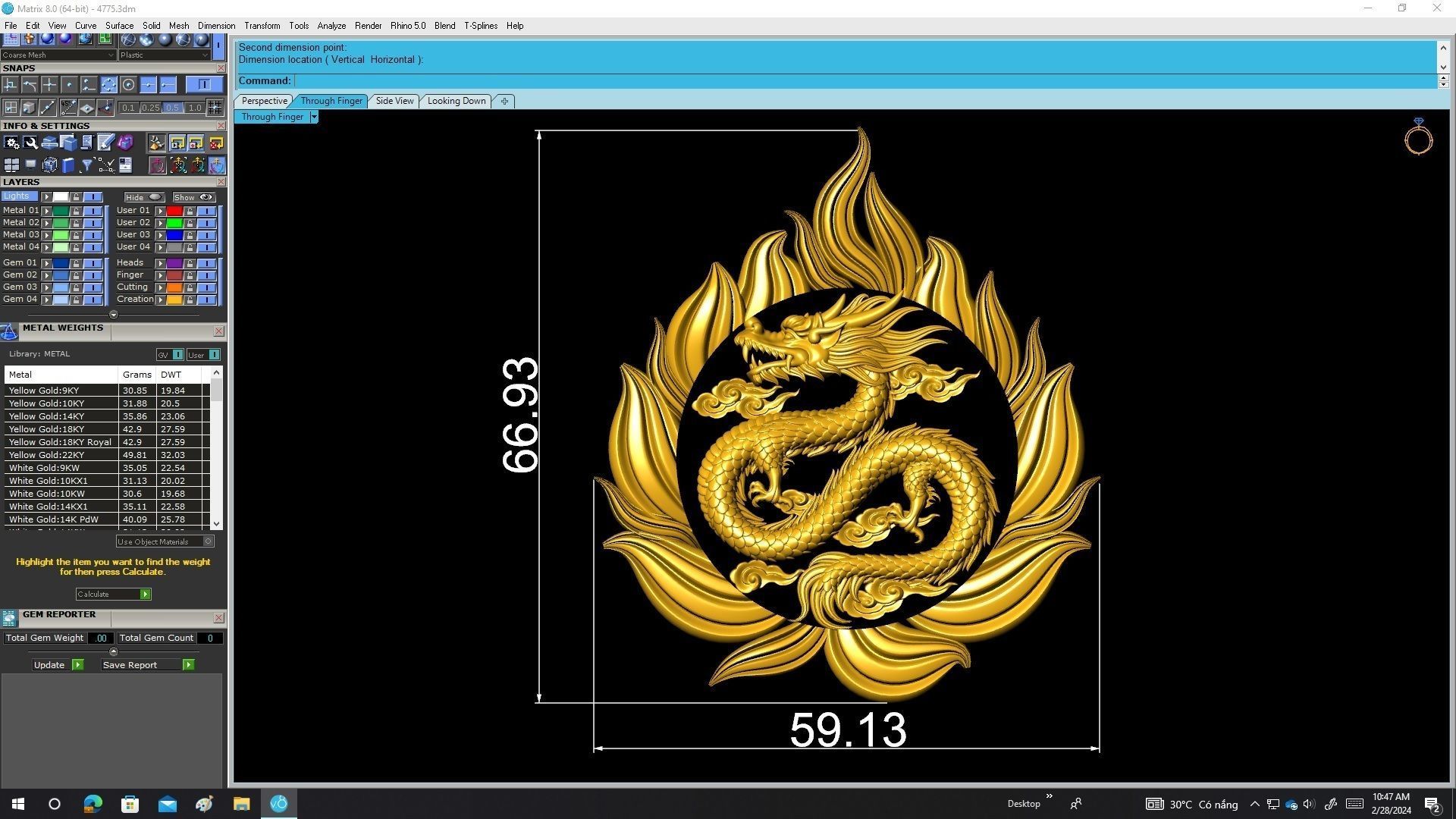Click the Gem Reporter panel icon
Screen dimensions: 1456x819
(9, 618)
